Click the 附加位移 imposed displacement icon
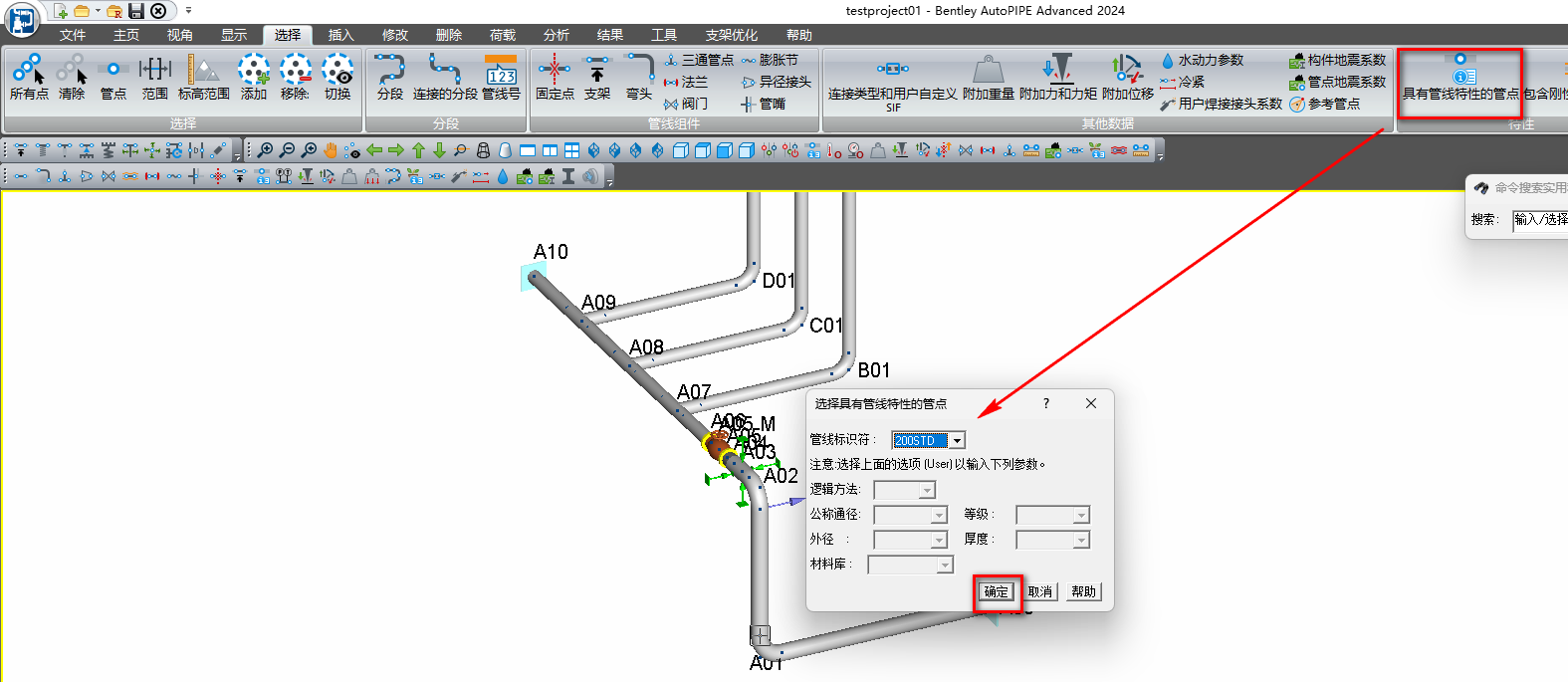The width and height of the screenshot is (1568, 682). click(x=1128, y=77)
